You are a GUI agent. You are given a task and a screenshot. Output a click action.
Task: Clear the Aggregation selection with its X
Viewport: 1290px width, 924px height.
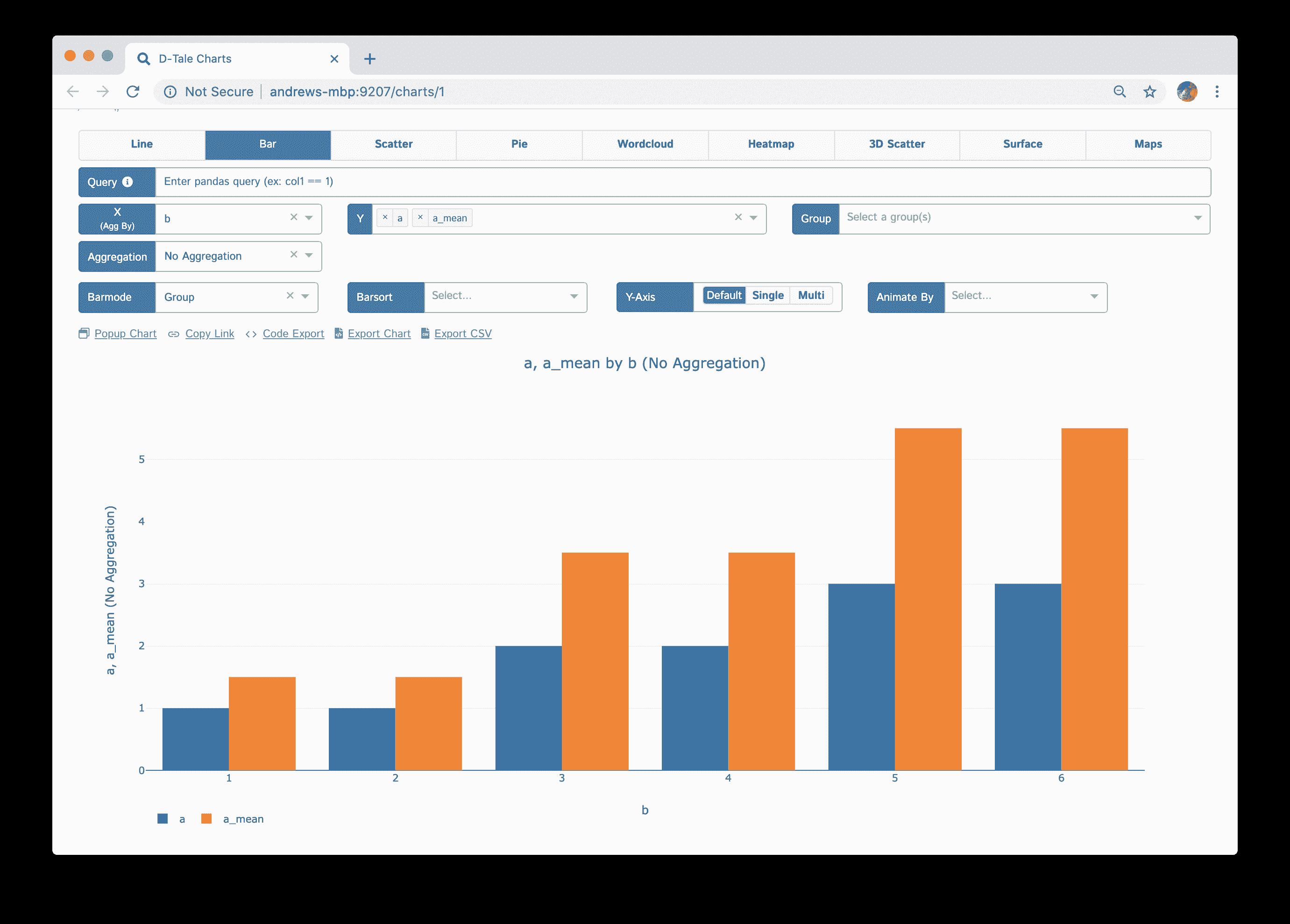click(293, 255)
